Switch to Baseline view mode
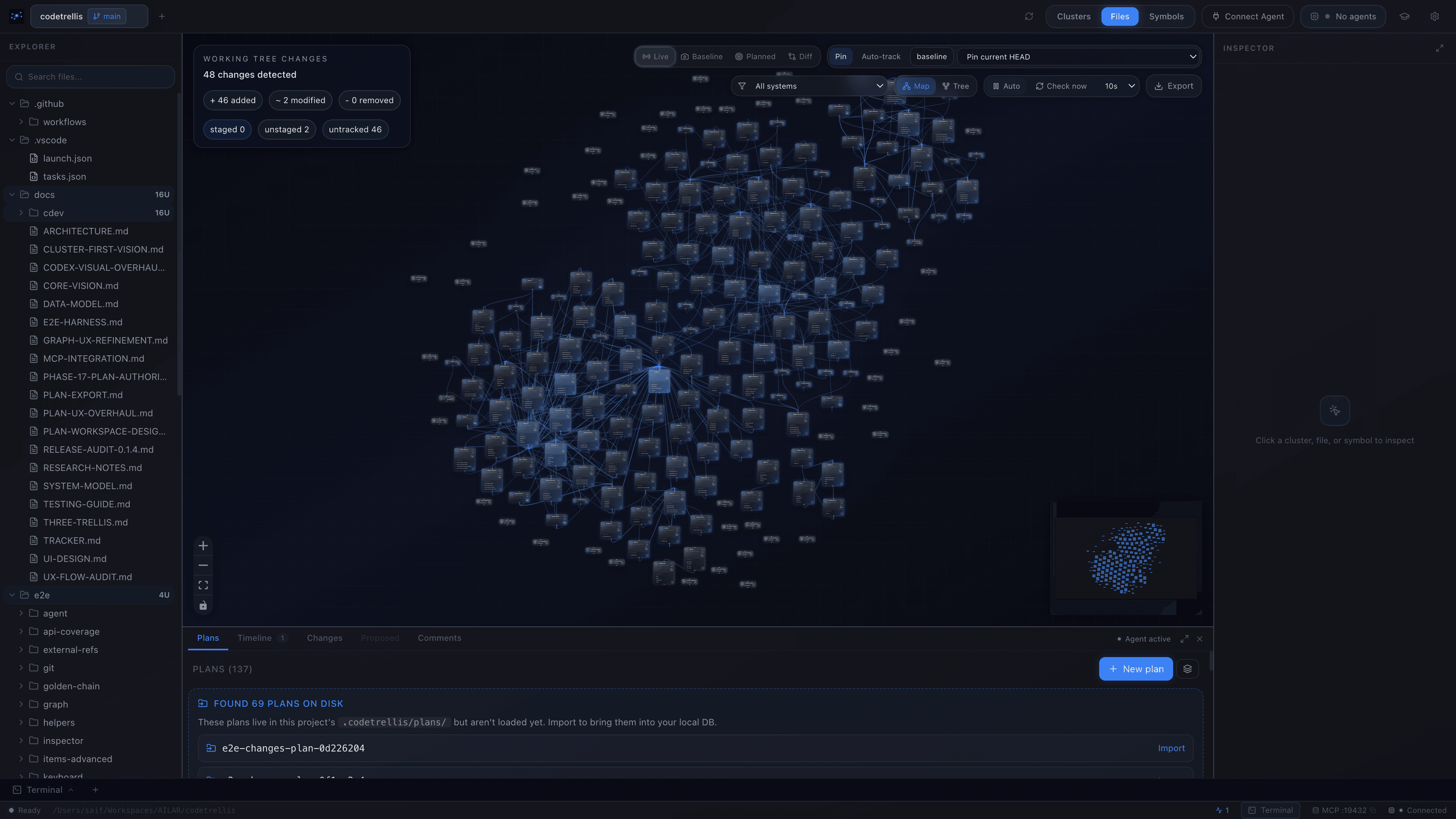Viewport: 1456px width, 819px height. pyautogui.click(x=701, y=56)
